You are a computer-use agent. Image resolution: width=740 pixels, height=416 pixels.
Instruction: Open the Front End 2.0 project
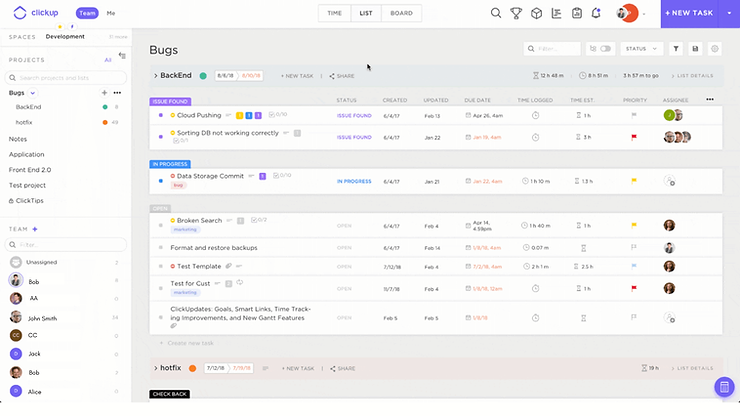pos(30,170)
